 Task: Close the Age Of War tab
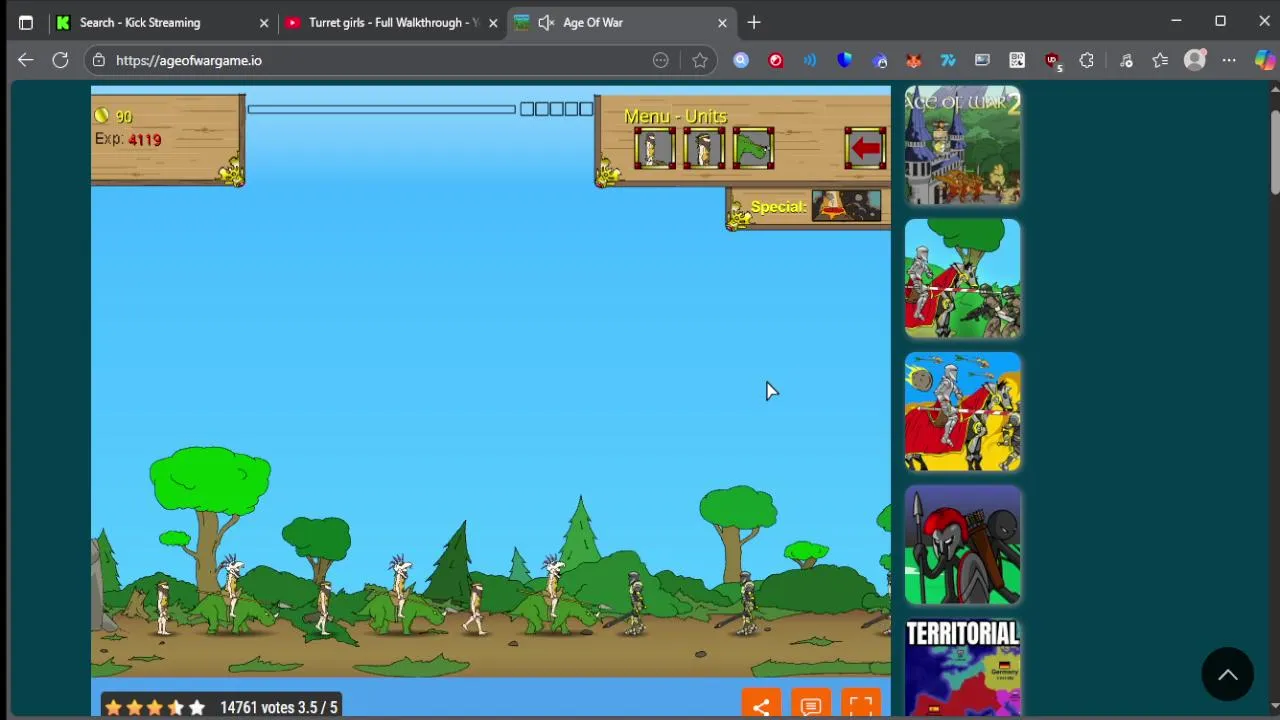click(722, 22)
